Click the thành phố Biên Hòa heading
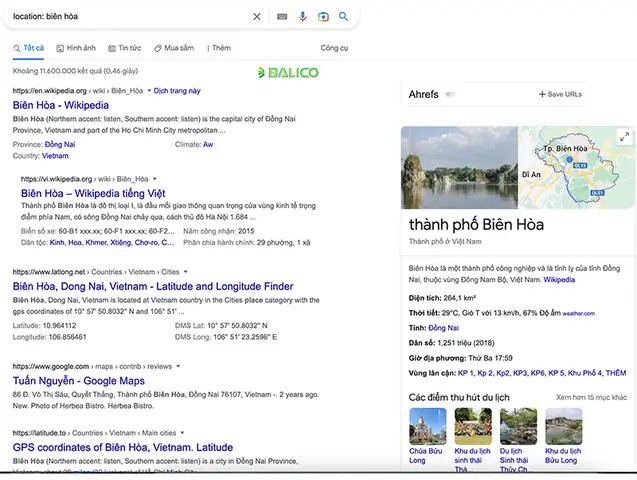The image size is (637, 480). pos(476,225)
